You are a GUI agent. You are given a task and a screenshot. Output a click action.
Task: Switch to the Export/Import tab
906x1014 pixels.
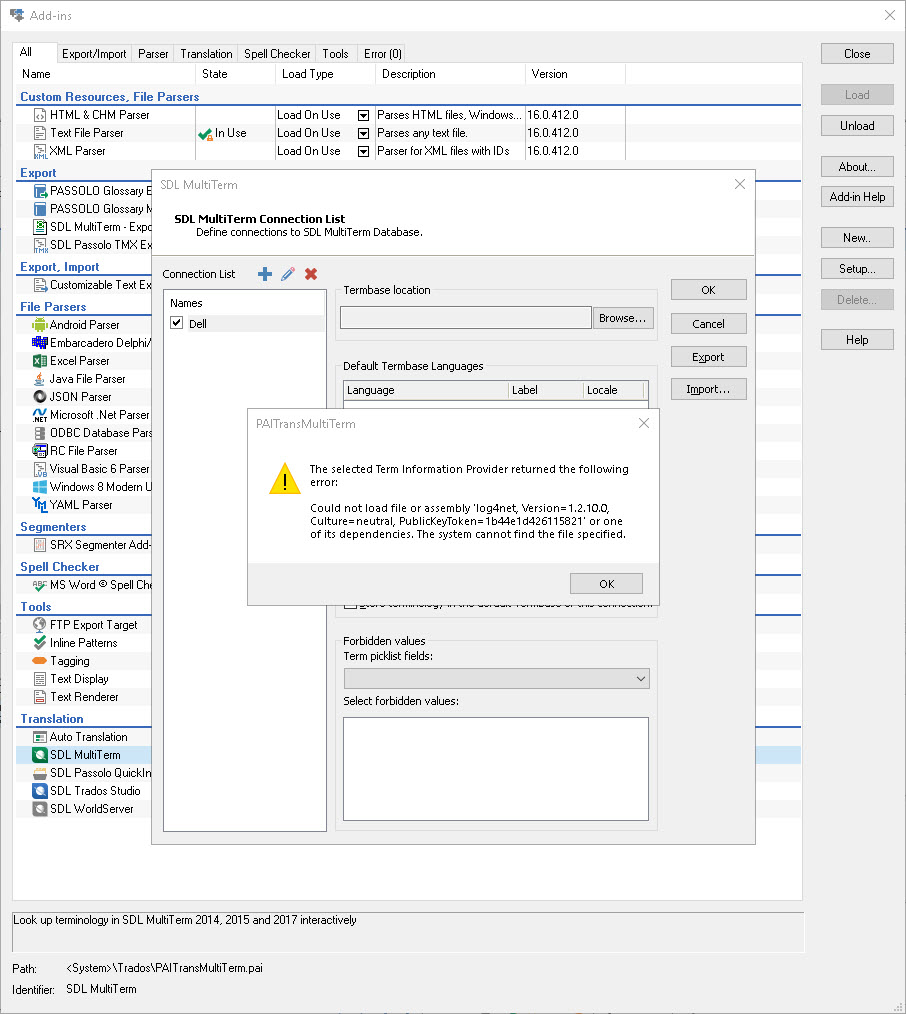tap(94, 54)
